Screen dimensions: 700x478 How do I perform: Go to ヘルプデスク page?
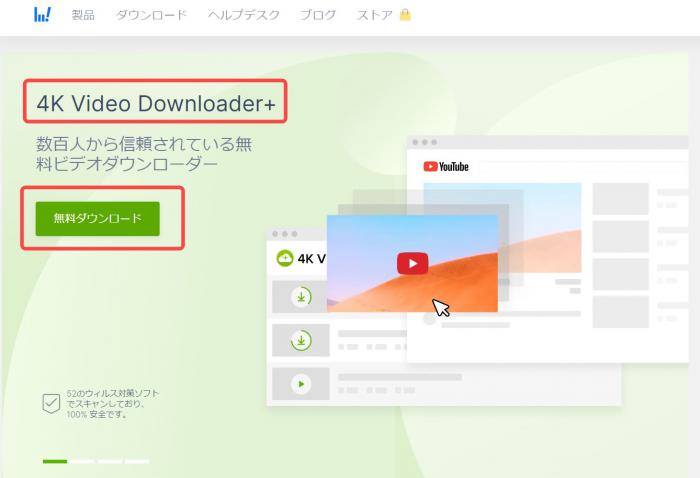pos(244,15)
